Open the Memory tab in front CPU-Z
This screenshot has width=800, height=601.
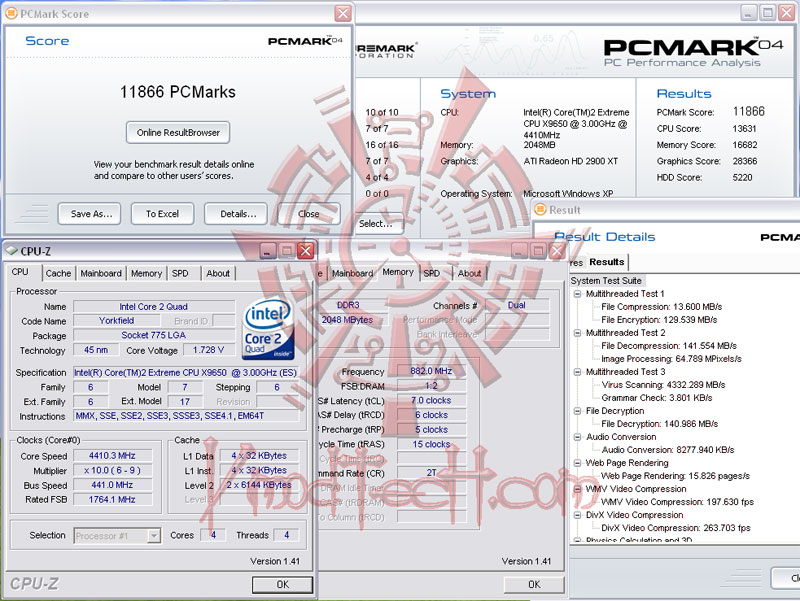(x=146, y=273)
